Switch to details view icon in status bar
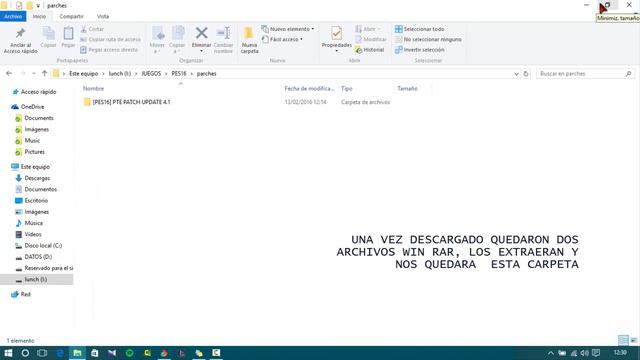Screen dimensions: 640x360 (x=623, y=340)
